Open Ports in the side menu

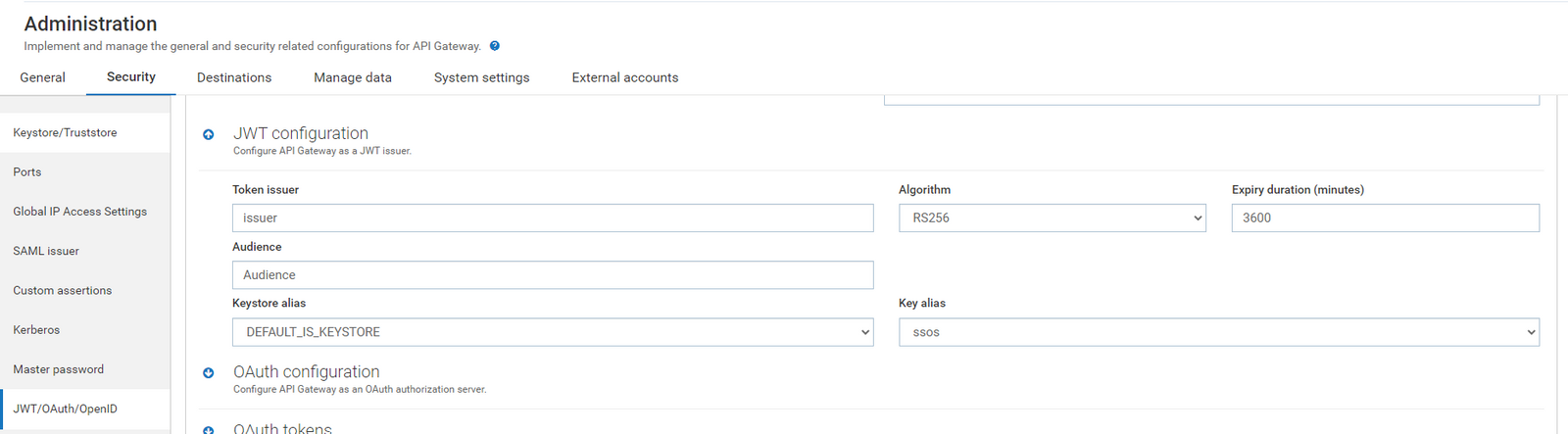pyautogui.click(x=27, y=172)
